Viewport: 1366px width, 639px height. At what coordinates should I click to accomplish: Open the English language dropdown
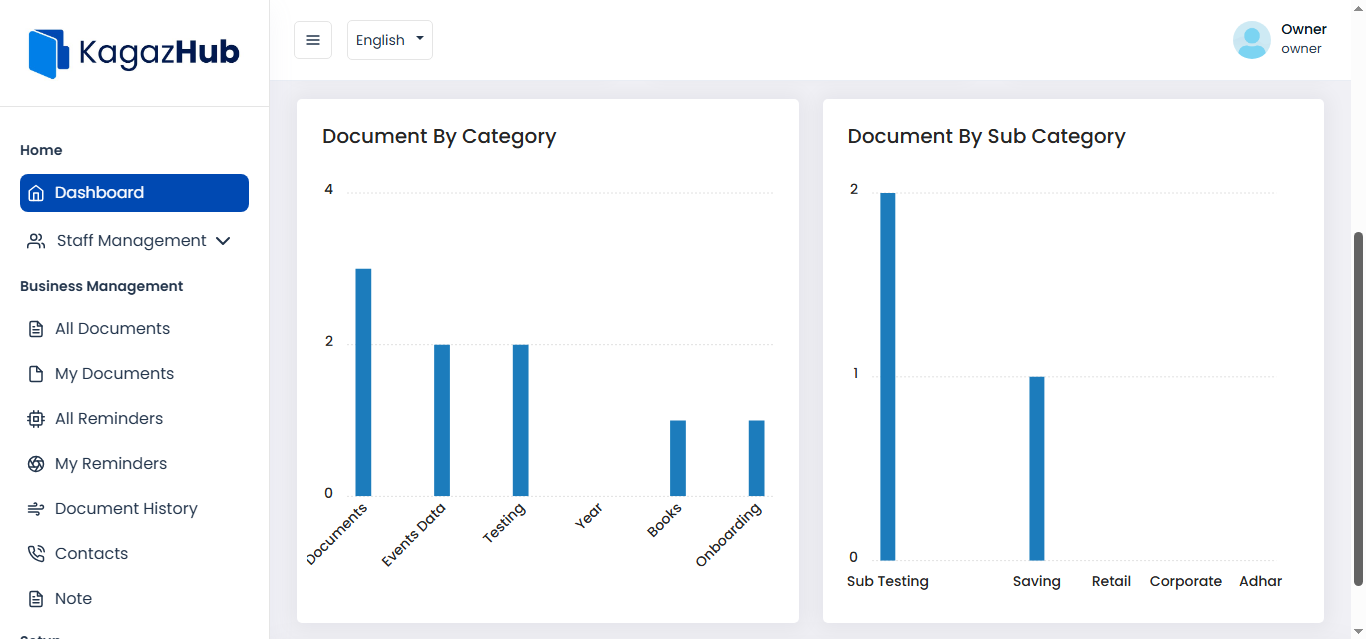(x=389, y=40)
